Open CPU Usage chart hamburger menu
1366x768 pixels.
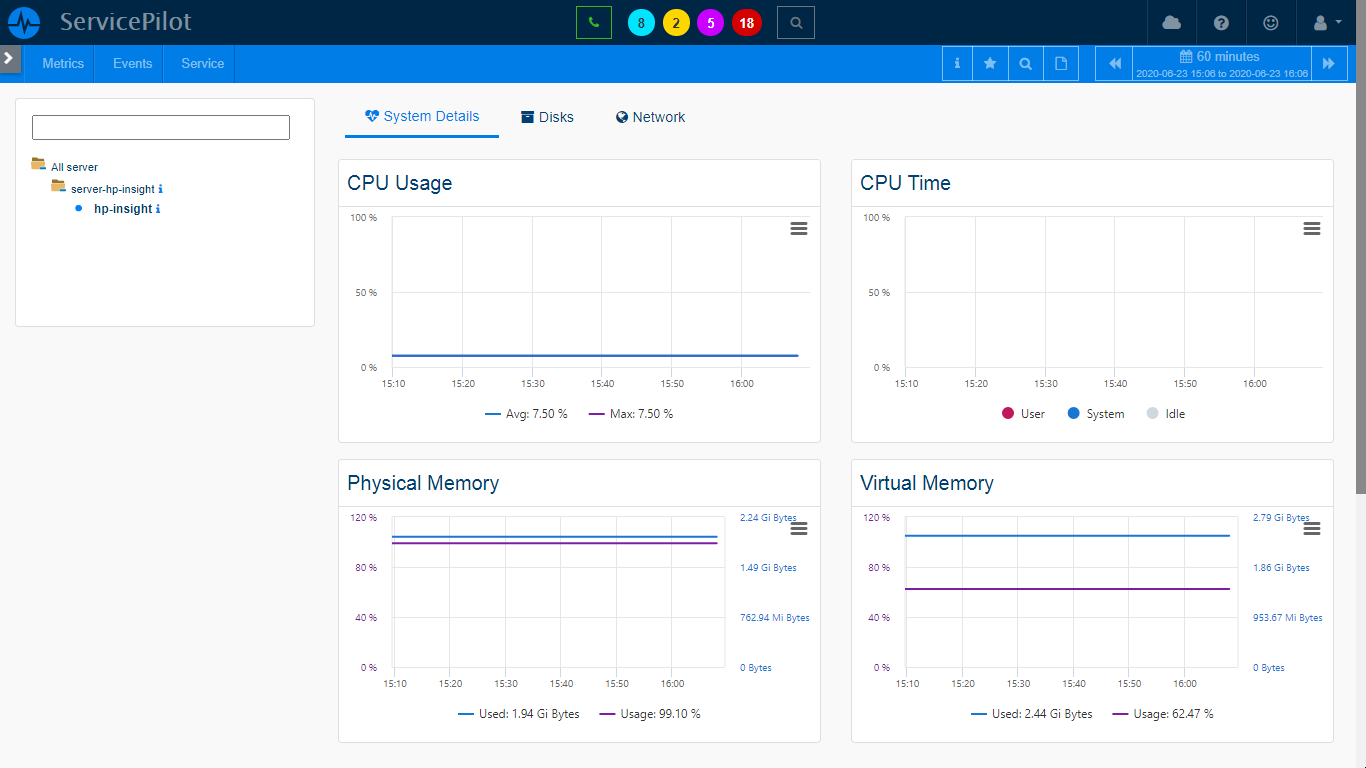click(798, 229)
